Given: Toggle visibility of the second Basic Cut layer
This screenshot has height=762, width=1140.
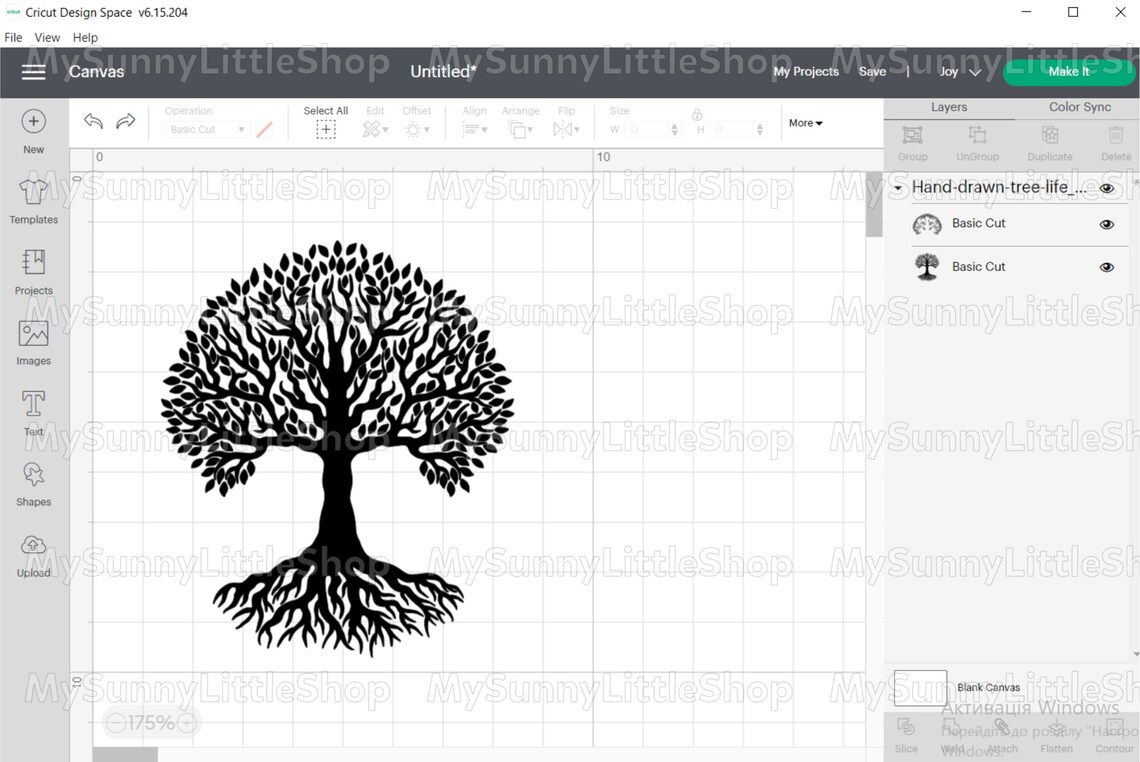Looking at the screenshot, I should click(x=1106, y=267).
